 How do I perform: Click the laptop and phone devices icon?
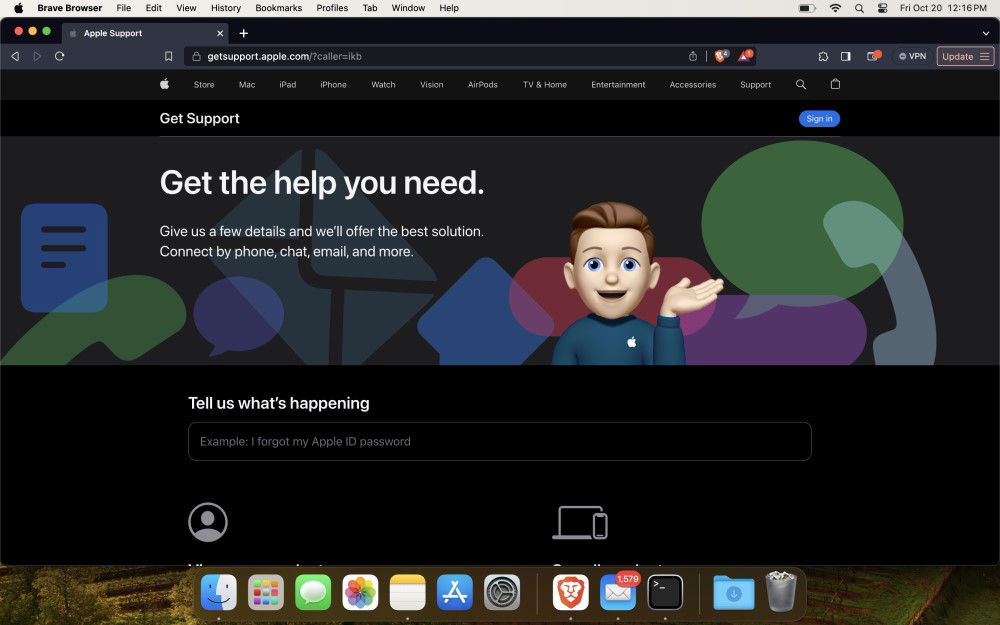(x=580, y=521)
